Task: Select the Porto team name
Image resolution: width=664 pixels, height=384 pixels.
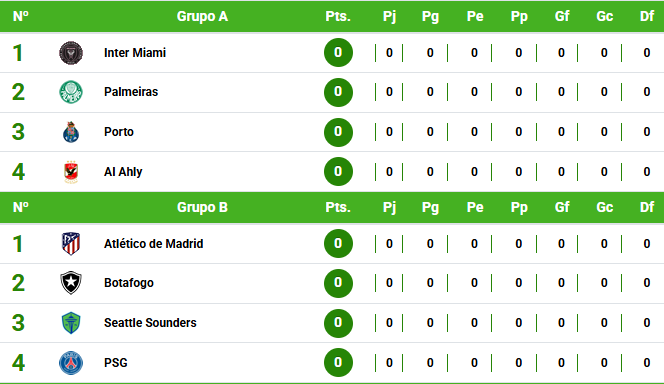Action: pos(119,132)
